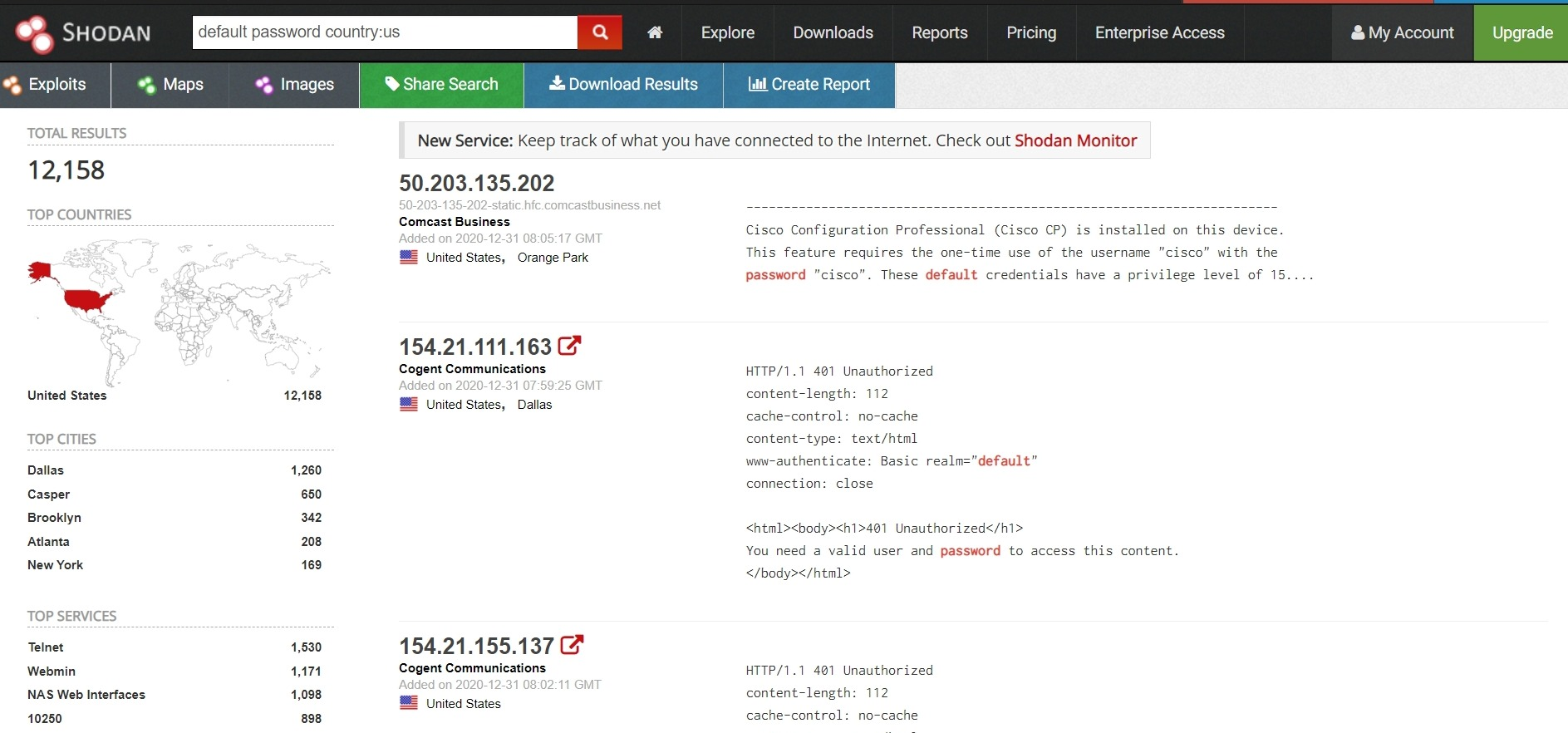Click hostname 50-203-135-202-static.hfc.comcastbusiness.net

529,205
